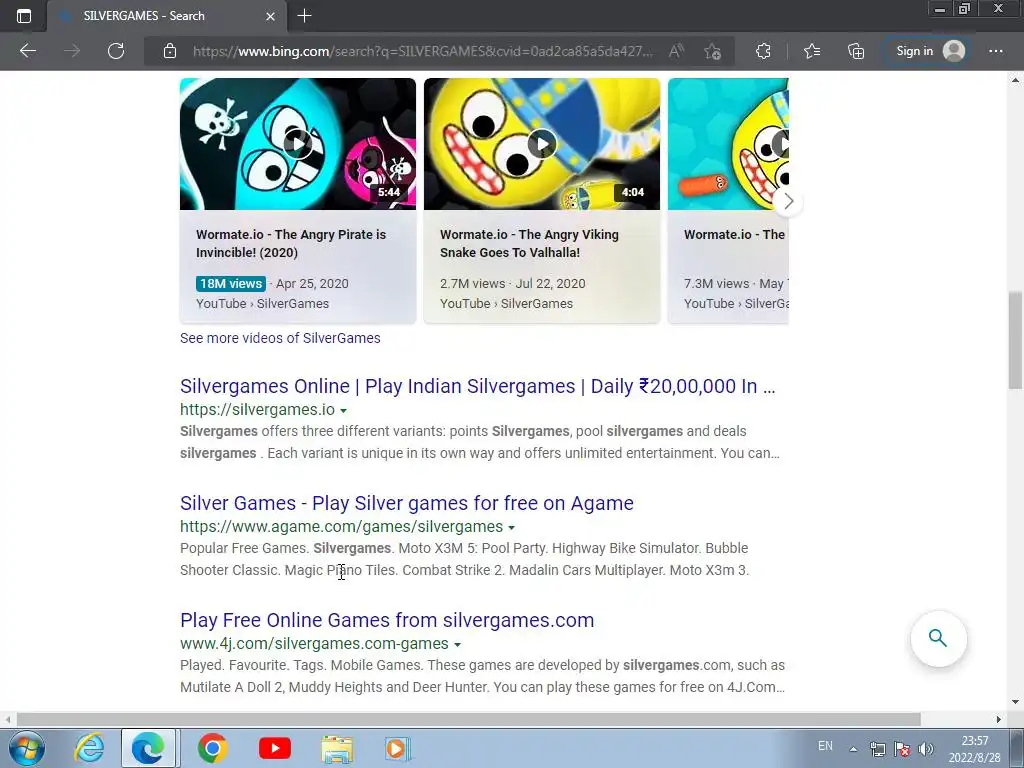Open the network status tray icon

(878, 748)
